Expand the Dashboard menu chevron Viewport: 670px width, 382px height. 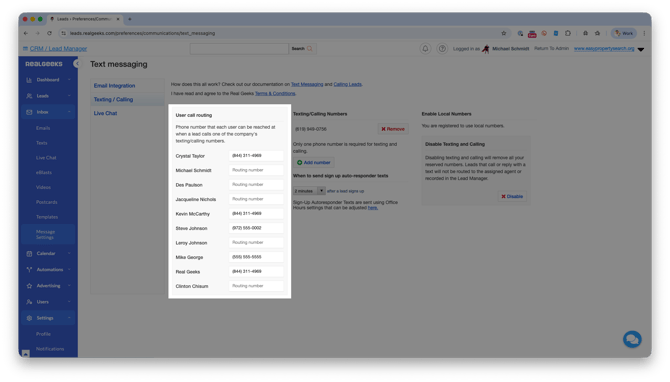tap(69, 80)
